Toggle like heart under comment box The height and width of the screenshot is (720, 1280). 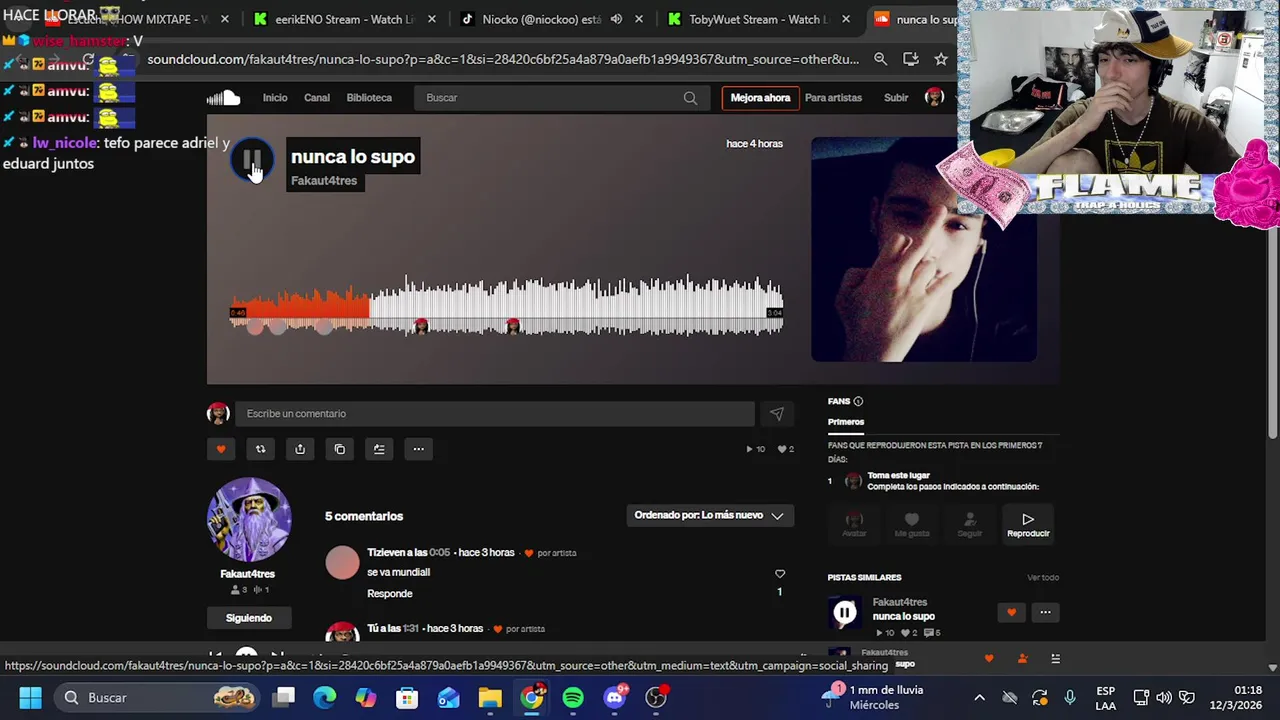coord(221,449)
